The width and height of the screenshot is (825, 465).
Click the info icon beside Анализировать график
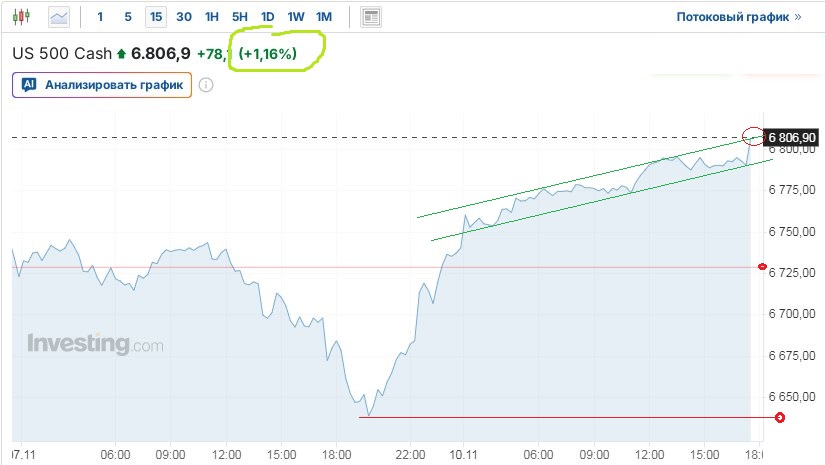tap(206, 85)
